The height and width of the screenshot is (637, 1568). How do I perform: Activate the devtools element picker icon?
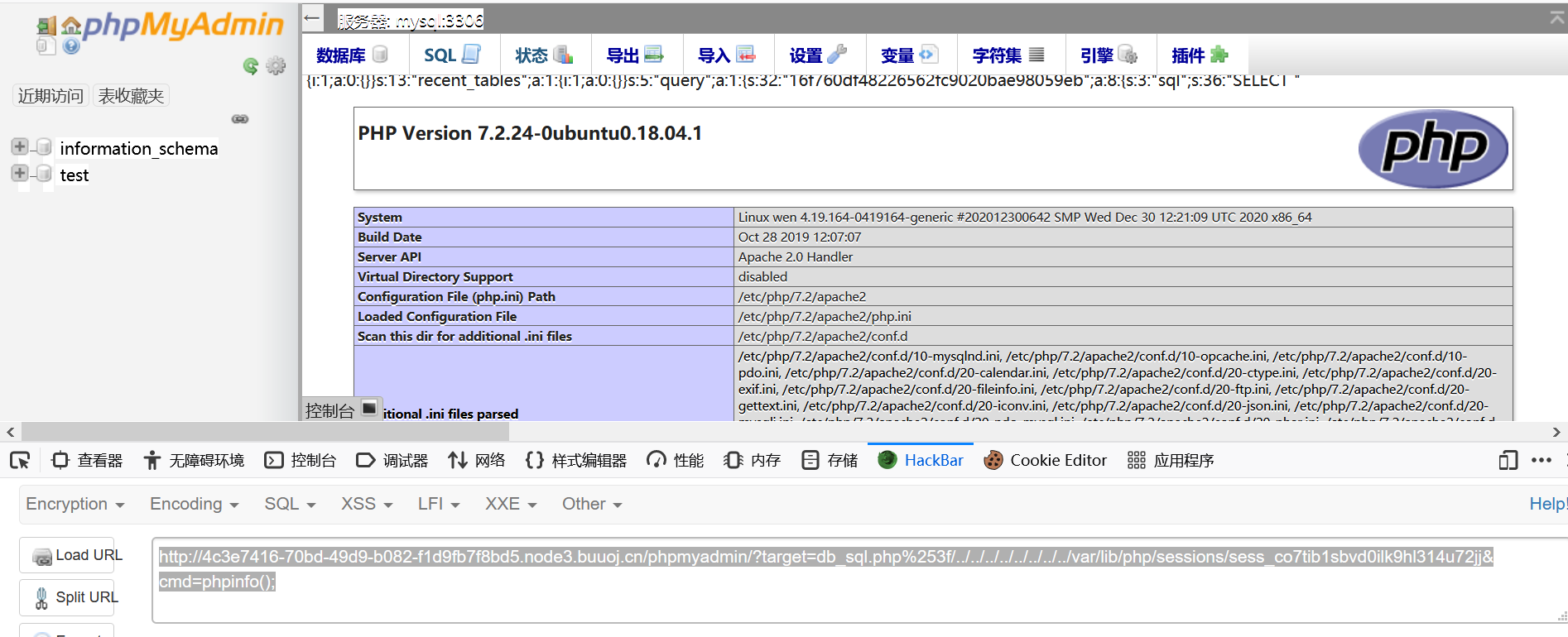coord(20,460)
